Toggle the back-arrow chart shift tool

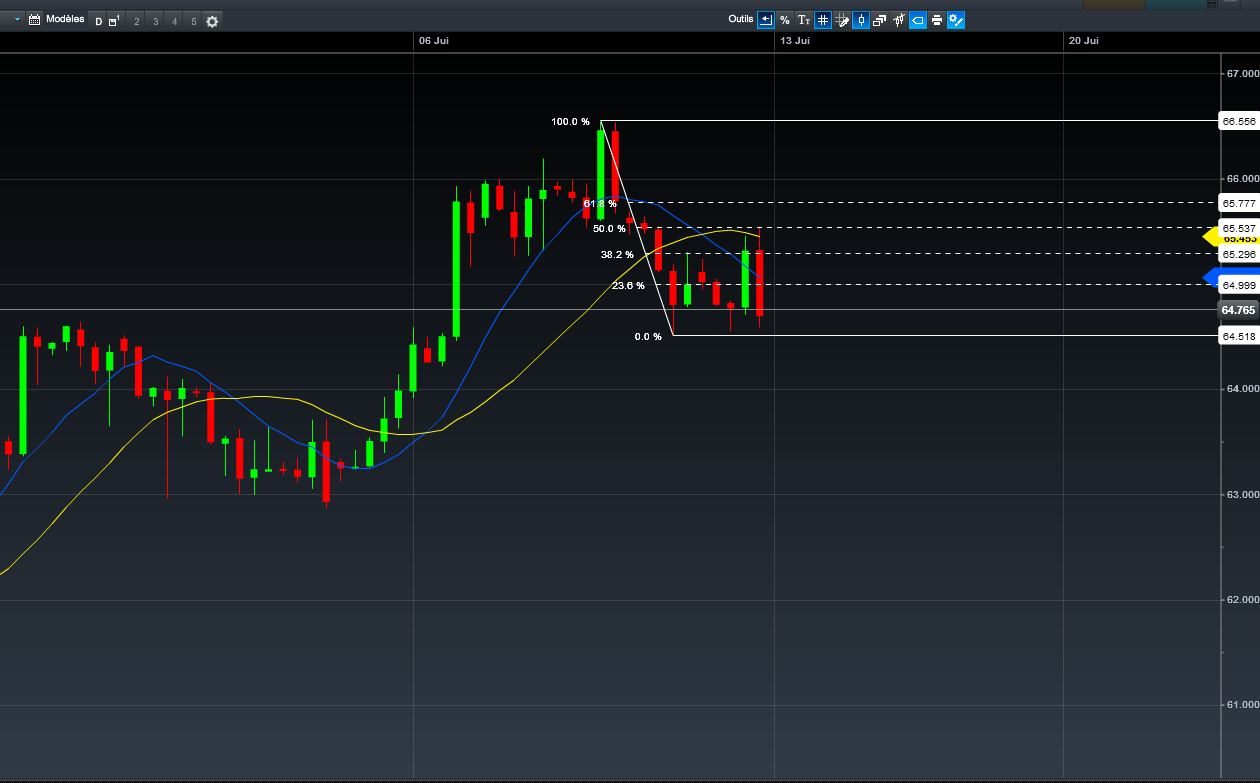(766, 20)
